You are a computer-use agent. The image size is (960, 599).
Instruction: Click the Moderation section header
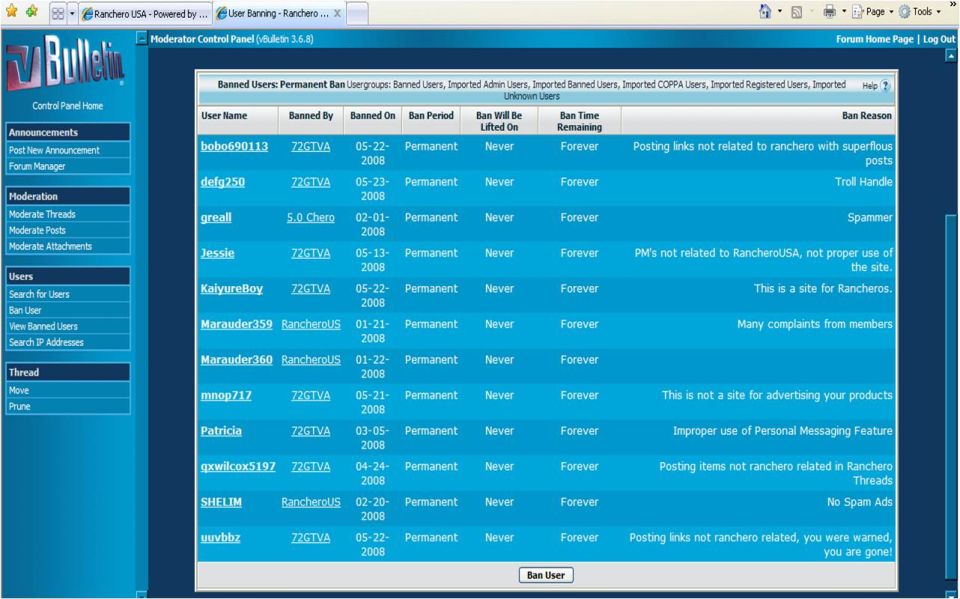coord(68,197)
